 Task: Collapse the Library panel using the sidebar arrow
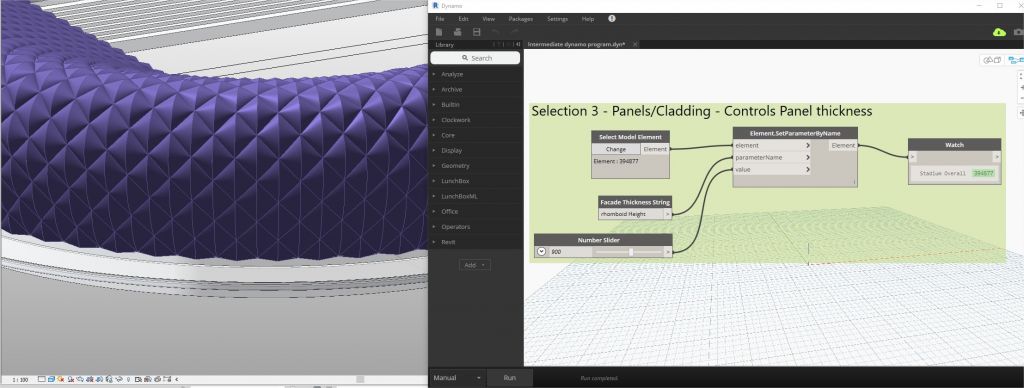(x=518, y=44)
